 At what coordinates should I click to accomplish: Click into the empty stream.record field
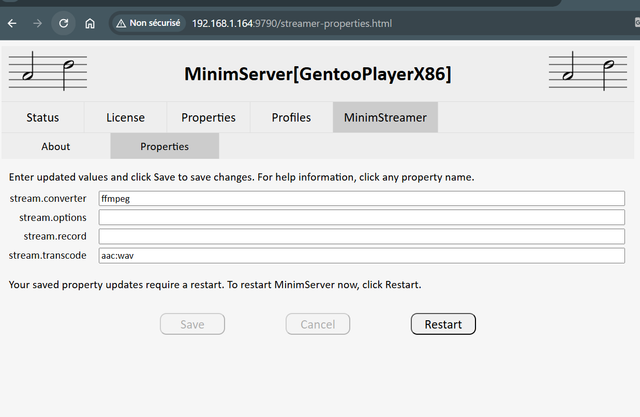pyautogui.click(x=361, y=237)
